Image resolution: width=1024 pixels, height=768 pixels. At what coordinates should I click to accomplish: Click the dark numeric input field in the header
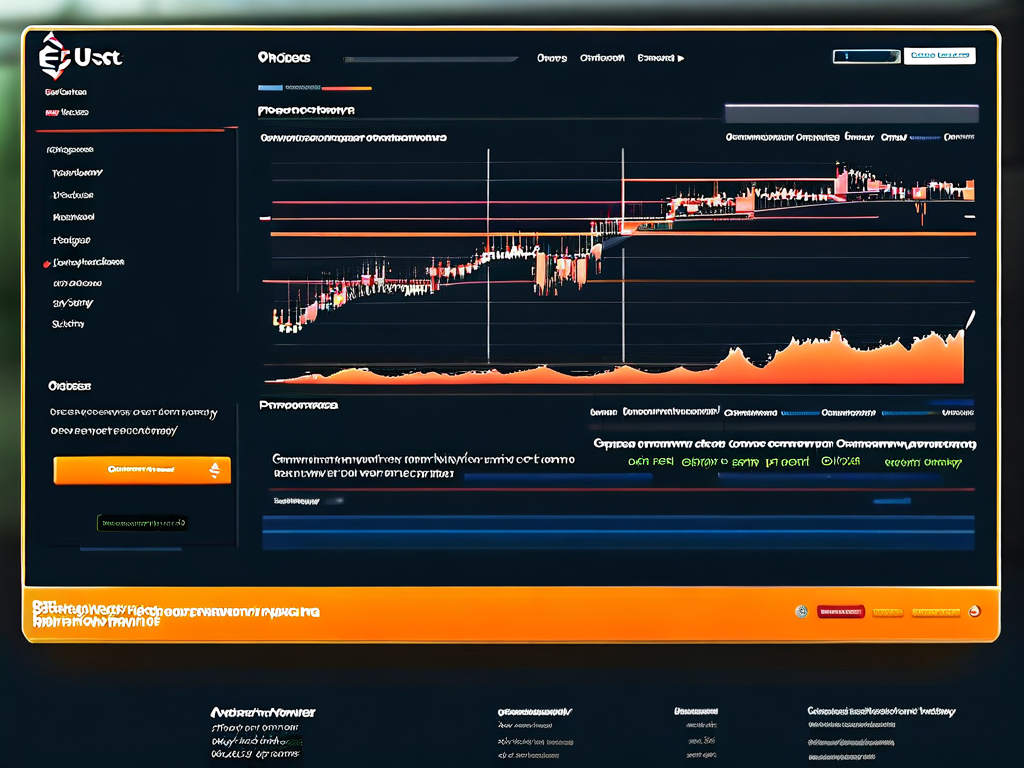tap(866, 57)
